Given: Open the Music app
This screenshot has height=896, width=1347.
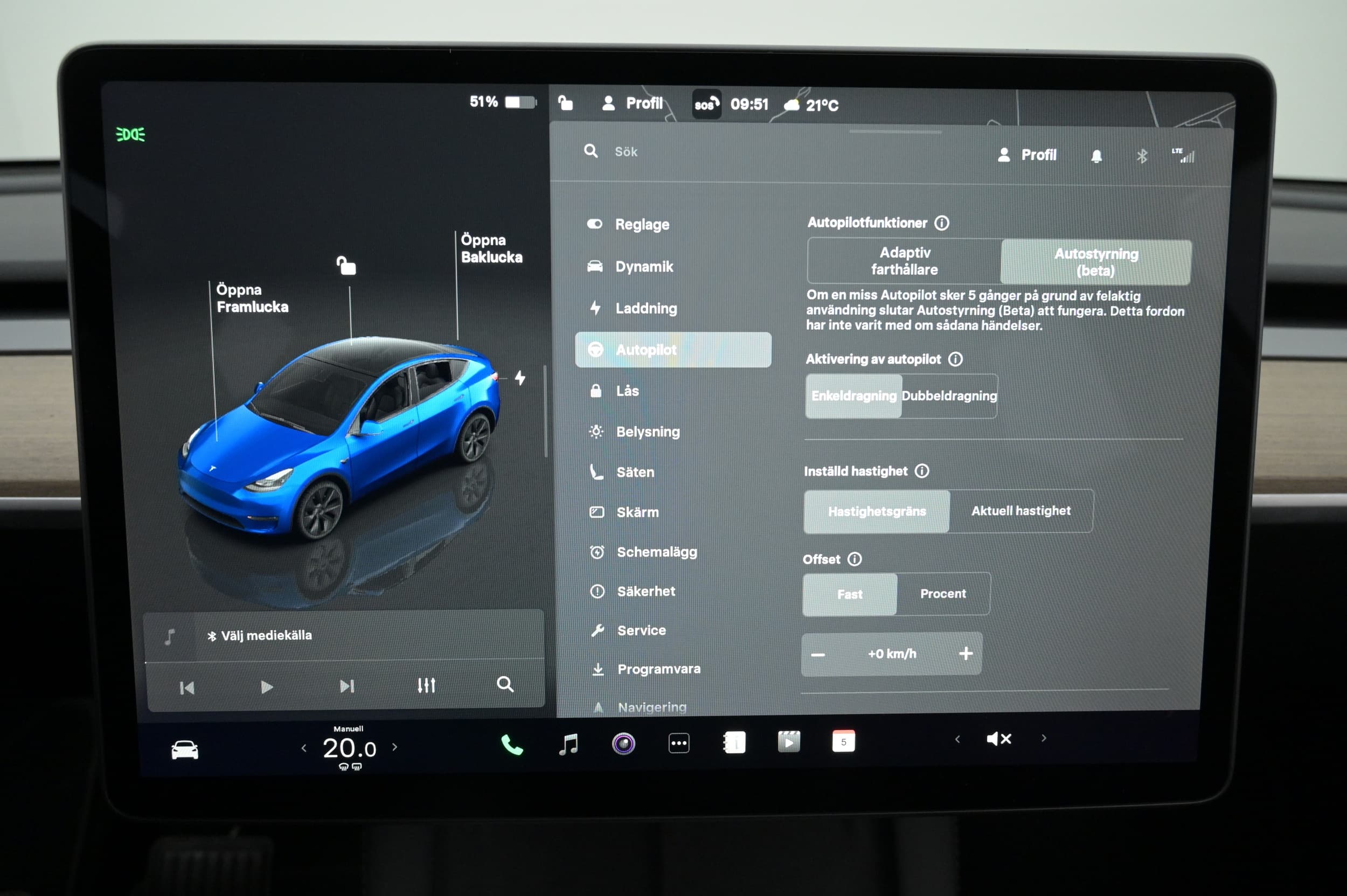Looking at the screenshot, I should click(x=568, y=745).
